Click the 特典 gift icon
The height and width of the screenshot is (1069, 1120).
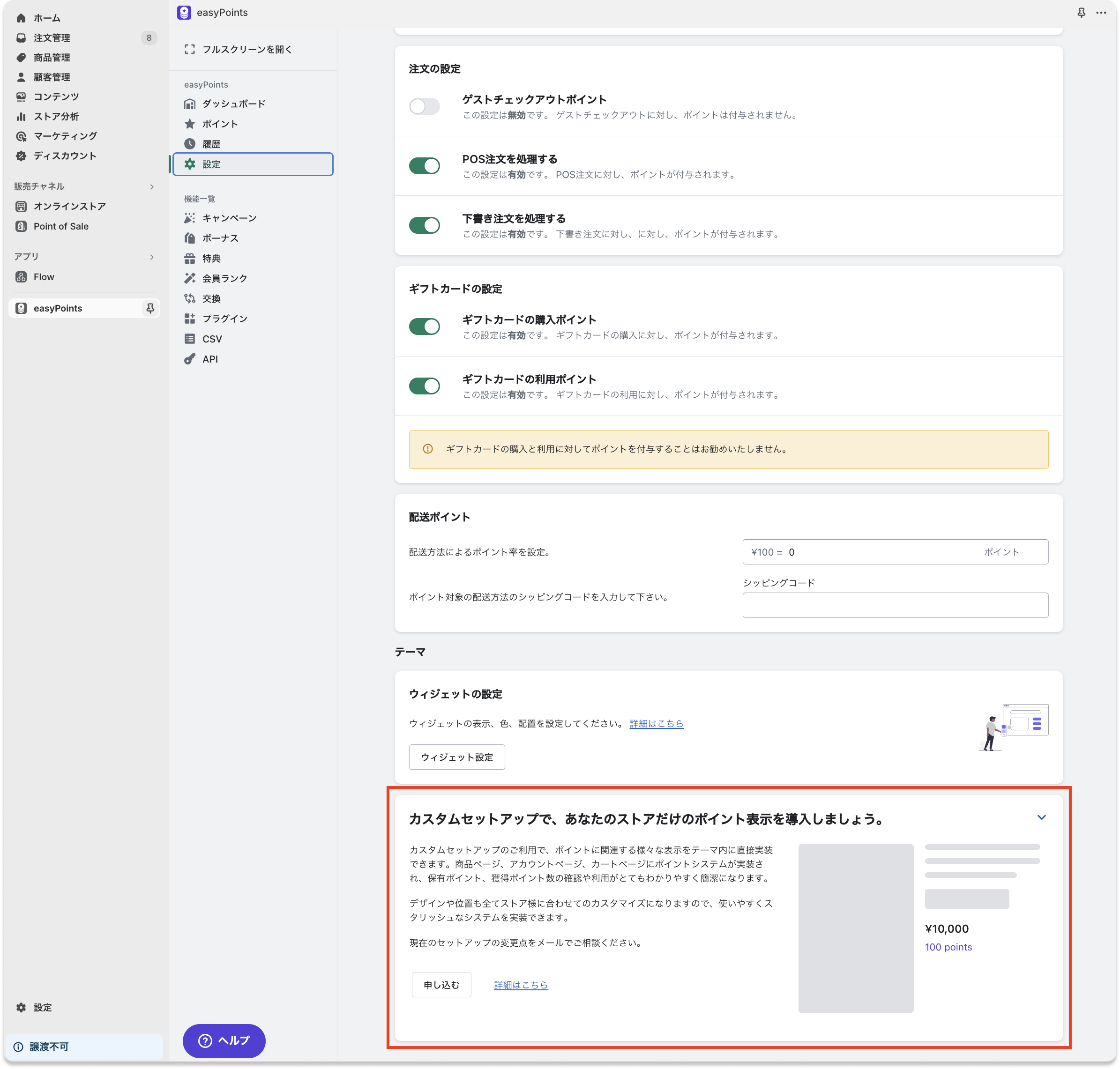(x=190, y=259)
